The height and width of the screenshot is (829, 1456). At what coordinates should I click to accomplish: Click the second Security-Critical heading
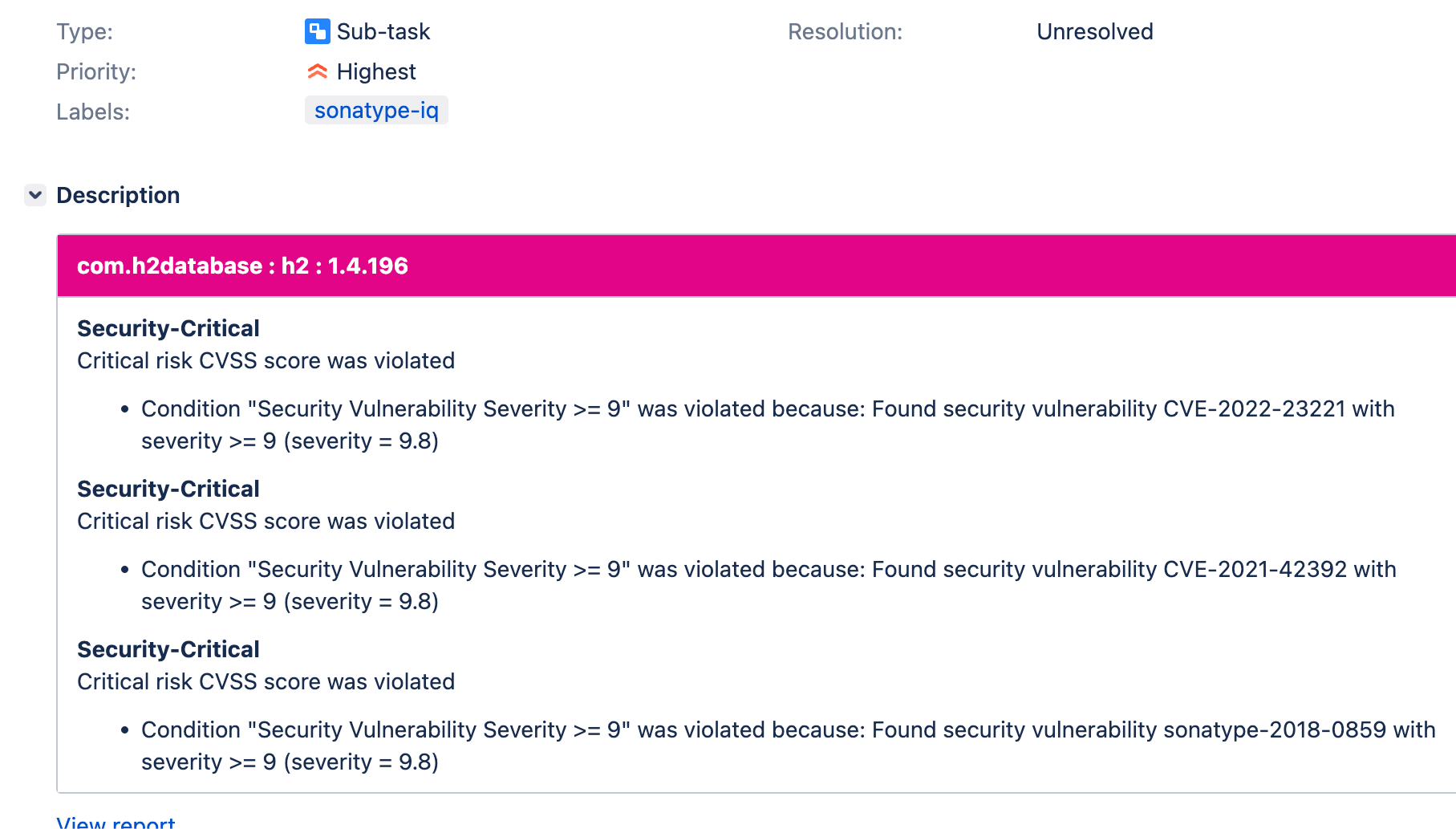click(x=168, y=489)
